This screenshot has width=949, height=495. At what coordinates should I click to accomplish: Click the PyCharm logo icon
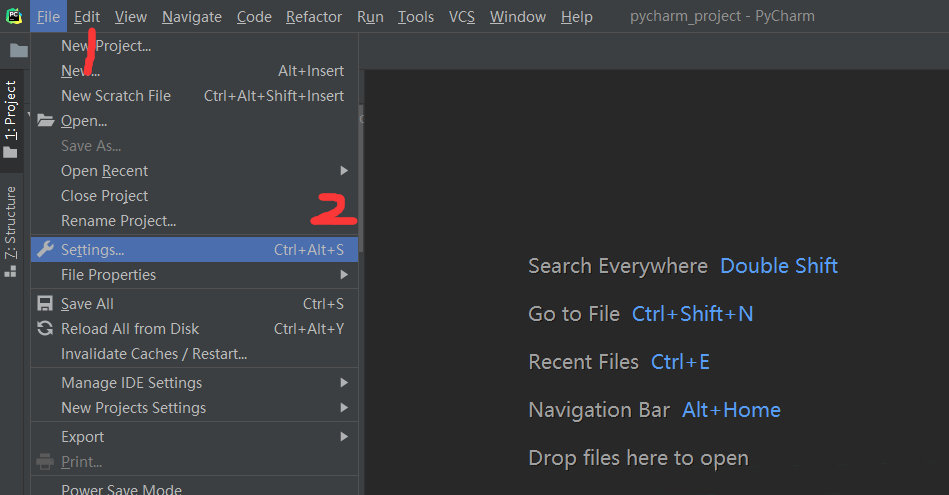click(14, 16)
